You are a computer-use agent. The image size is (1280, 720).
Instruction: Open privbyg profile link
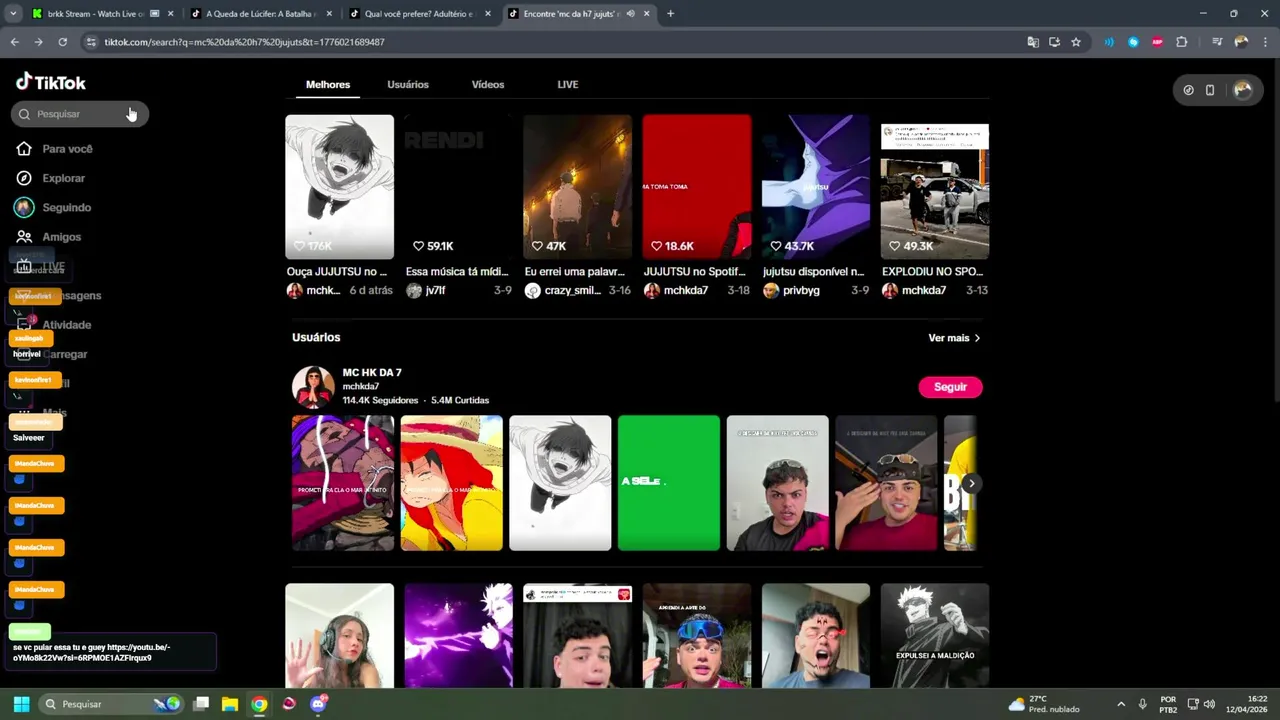(801, 290)
